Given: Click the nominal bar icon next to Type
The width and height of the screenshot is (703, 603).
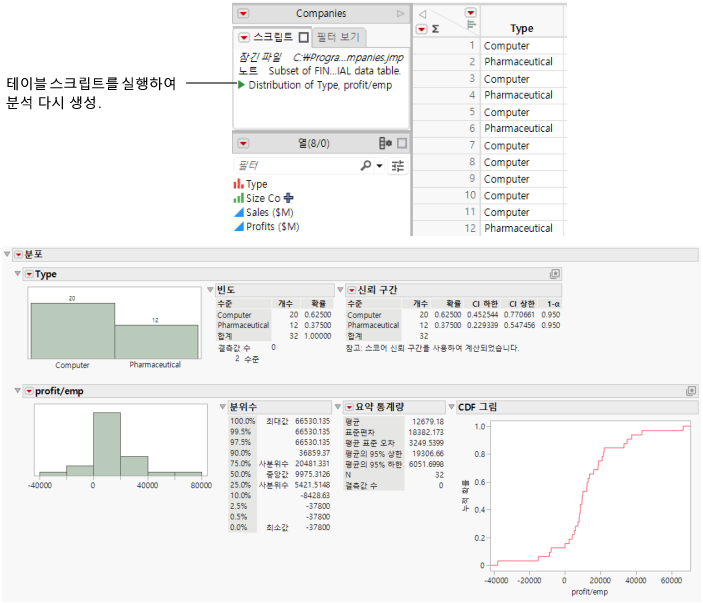Looking at the screenshot, I should pyautogui.click(x=239, y=184).
